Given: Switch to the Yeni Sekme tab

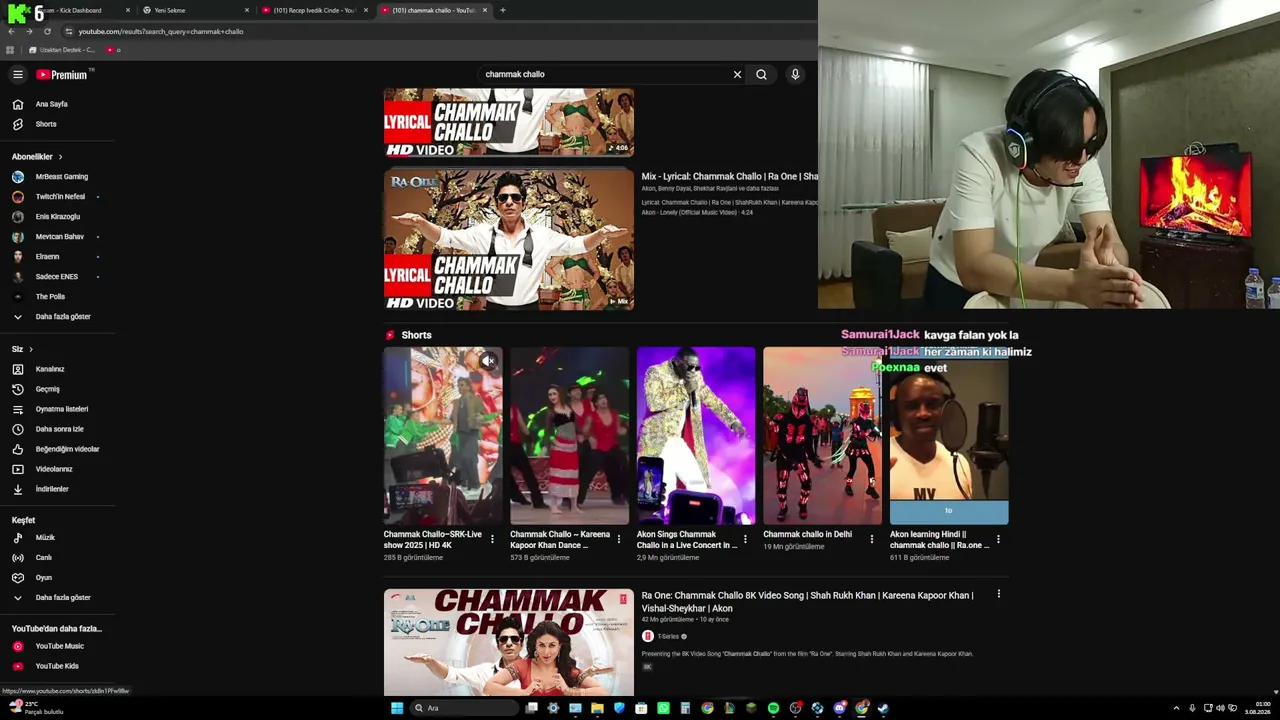Looking at the screenshot, I should coord(195,10).
